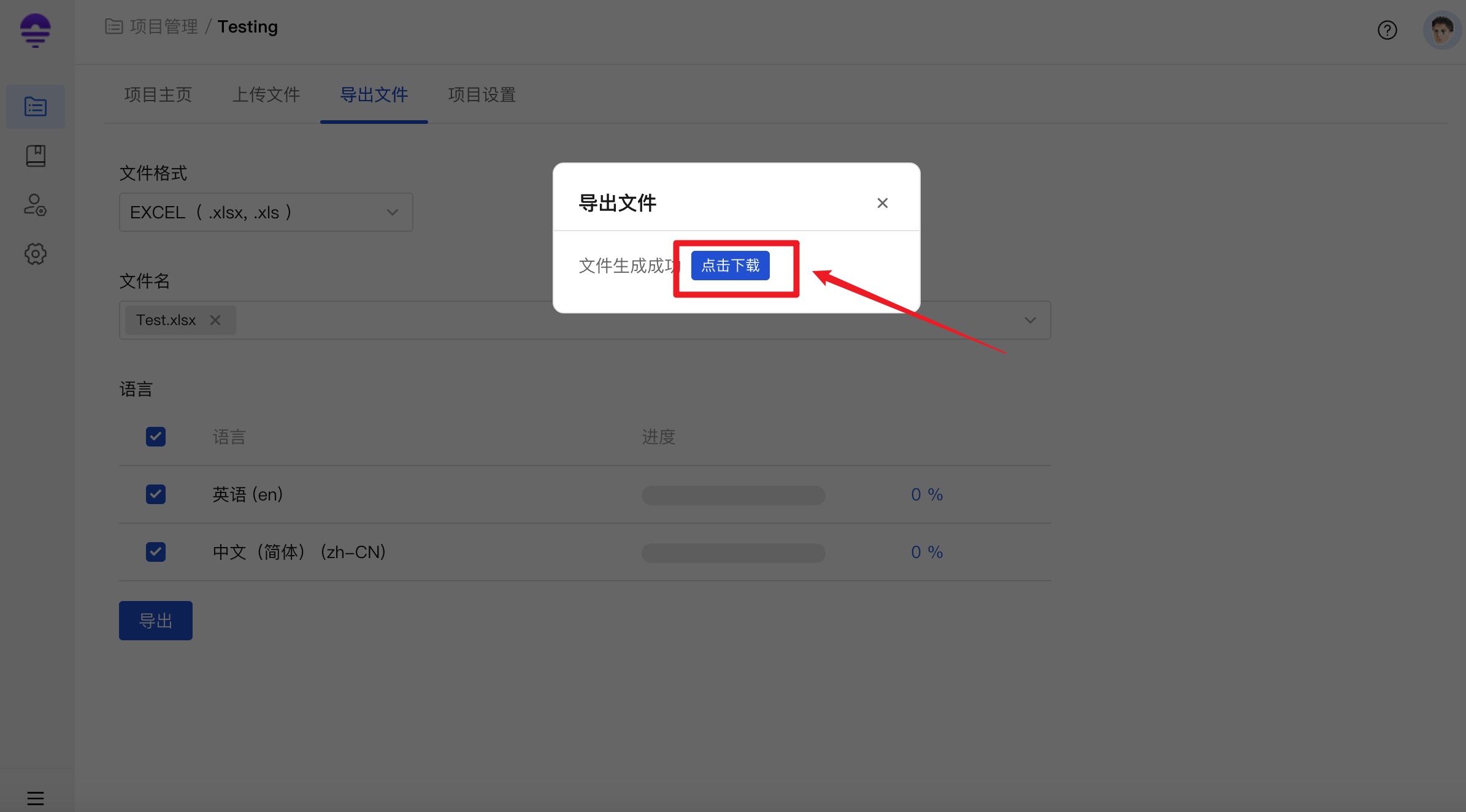Click the 点击下载 download button
This screenshot has height=812, width=1466.
pos(730,266)
